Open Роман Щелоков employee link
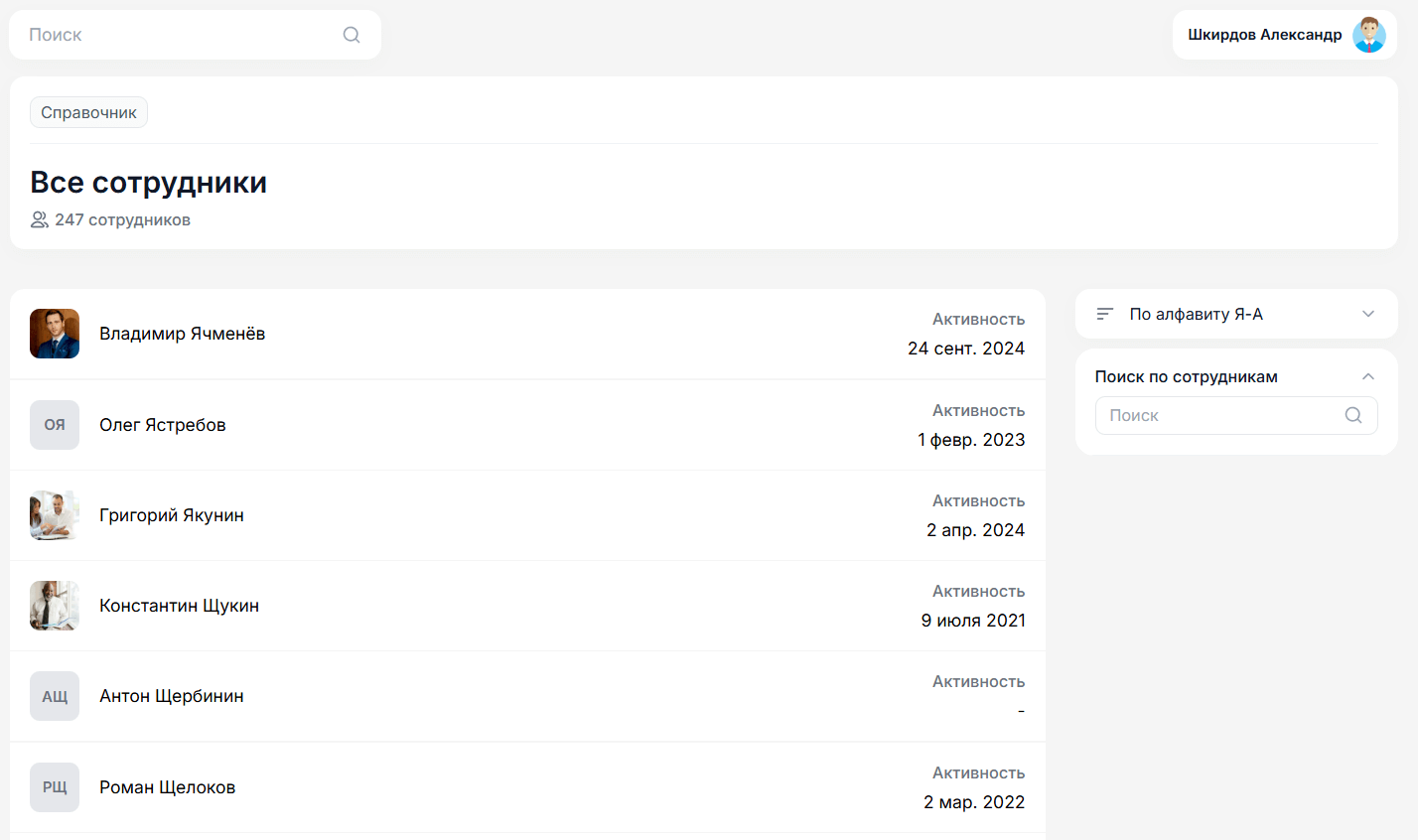The image size is (1418, 840). (168, 787)
